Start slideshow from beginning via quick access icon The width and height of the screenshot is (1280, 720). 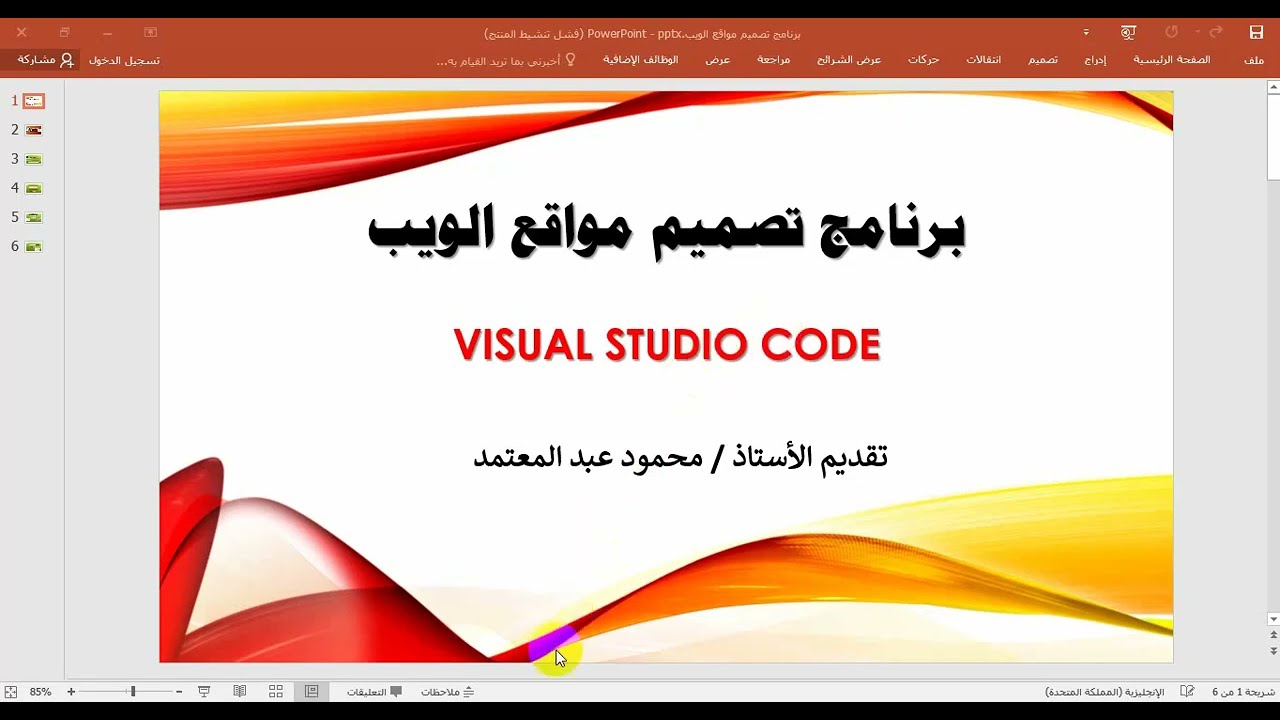[1128, 33]
